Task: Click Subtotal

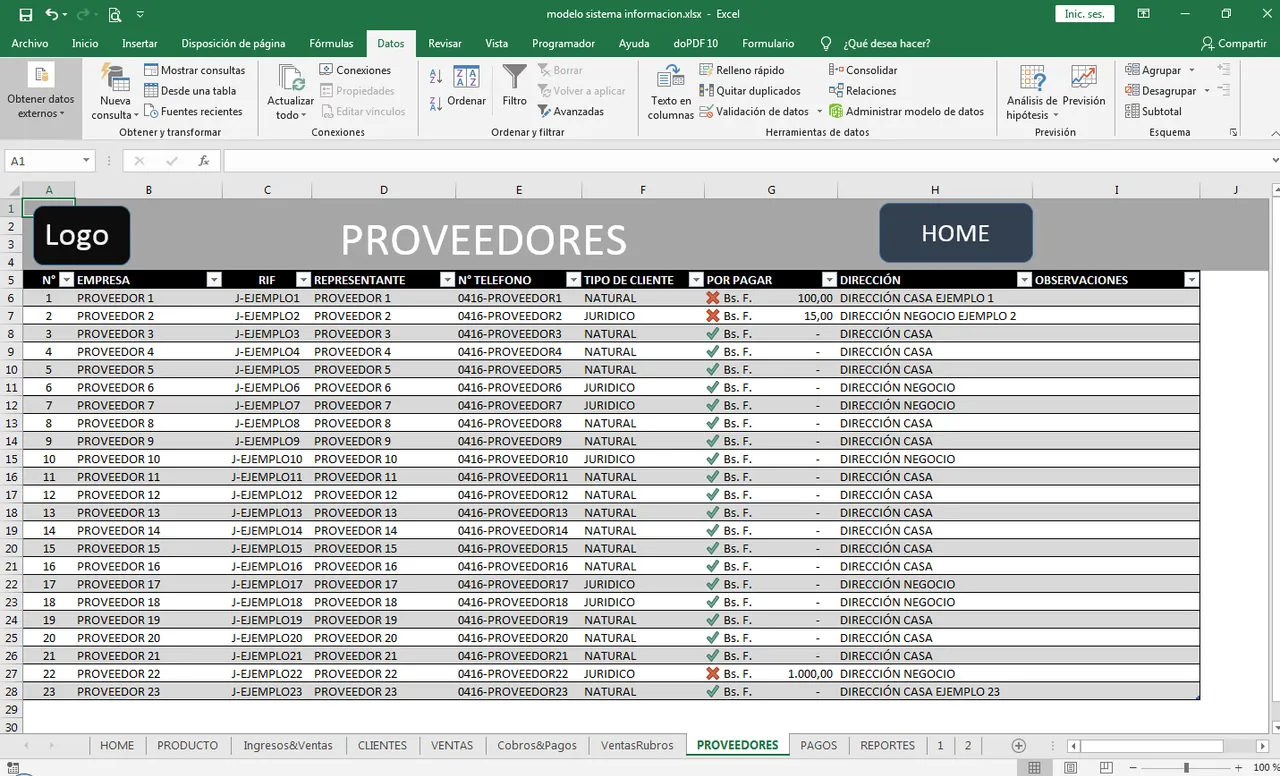Action: [x=1153, y=112]
